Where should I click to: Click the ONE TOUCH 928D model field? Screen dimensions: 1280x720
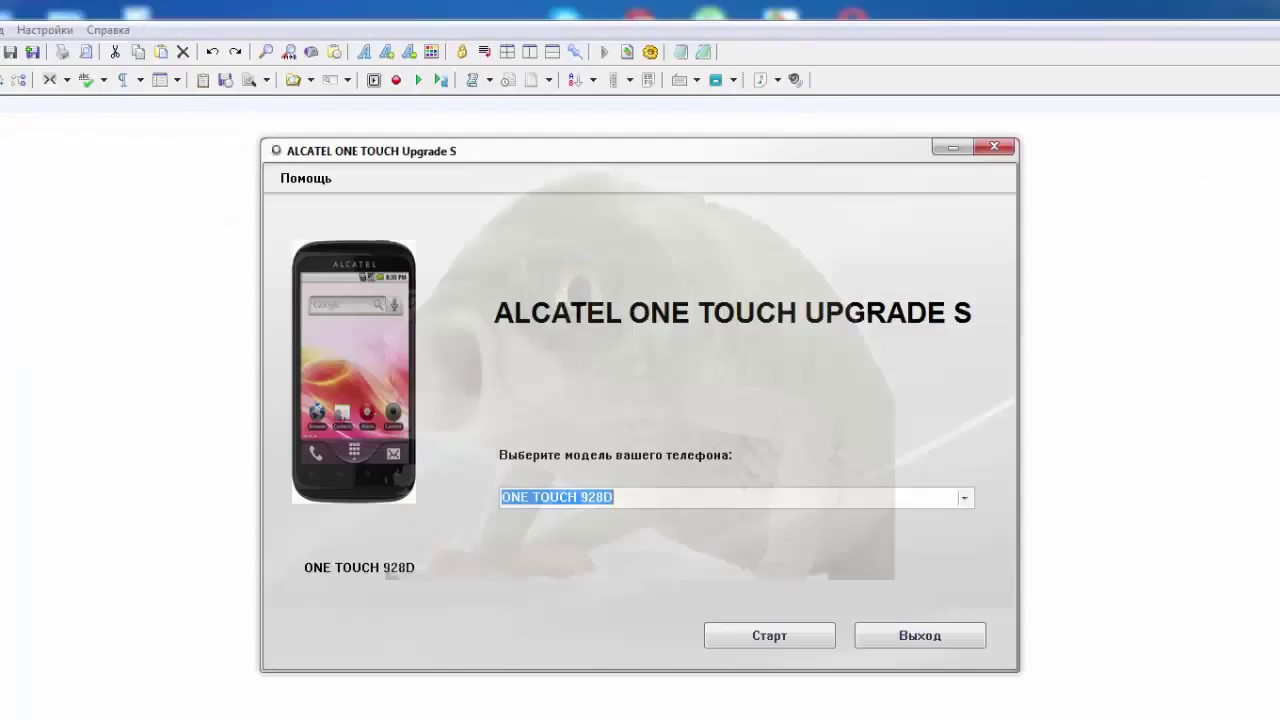coord(736,497)
